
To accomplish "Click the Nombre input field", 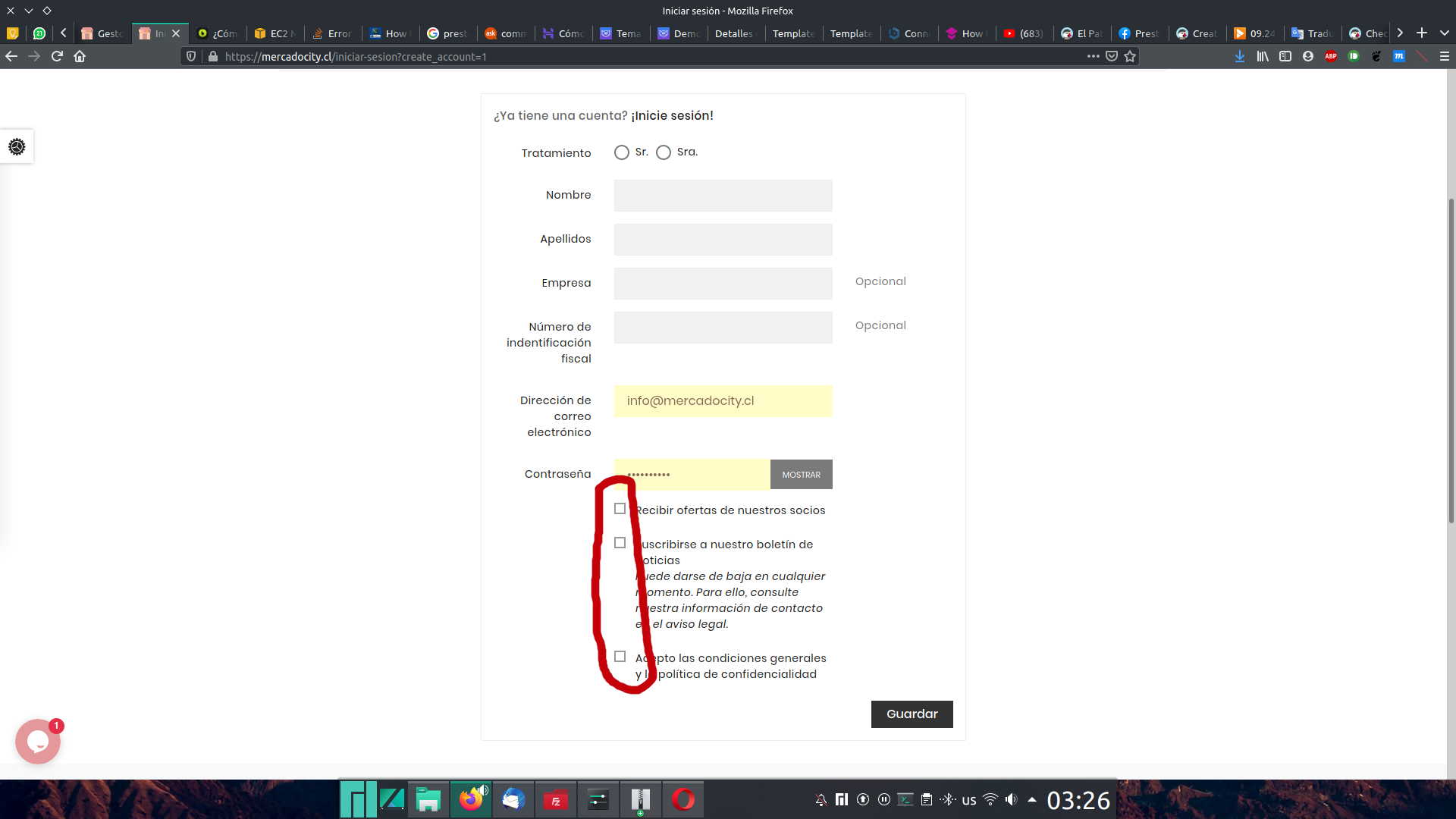I will coord(723,196).
